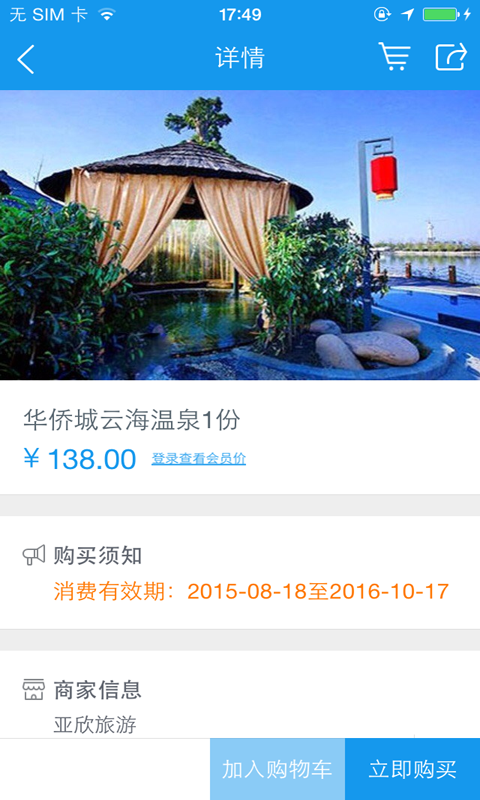Tap 加入购物车 button
The image size is (480, 800).
tap(277, 769)
